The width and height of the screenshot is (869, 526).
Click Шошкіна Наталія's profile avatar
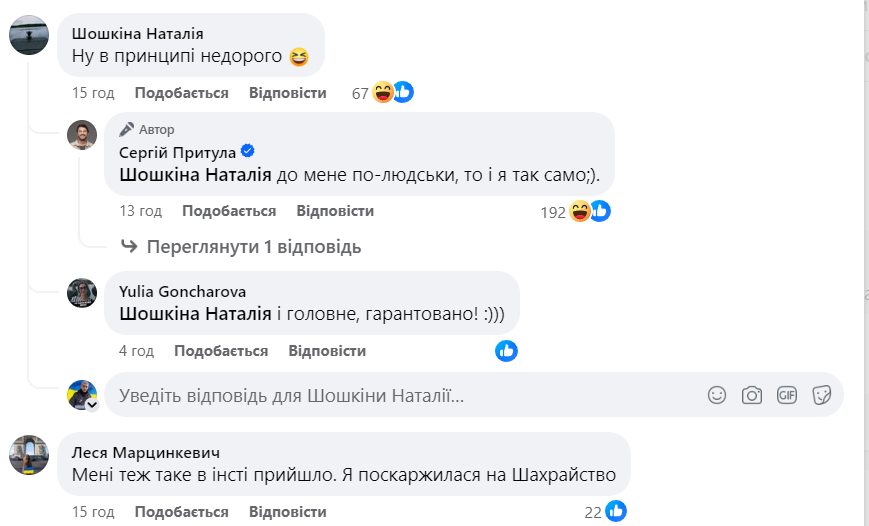point(29,35)
